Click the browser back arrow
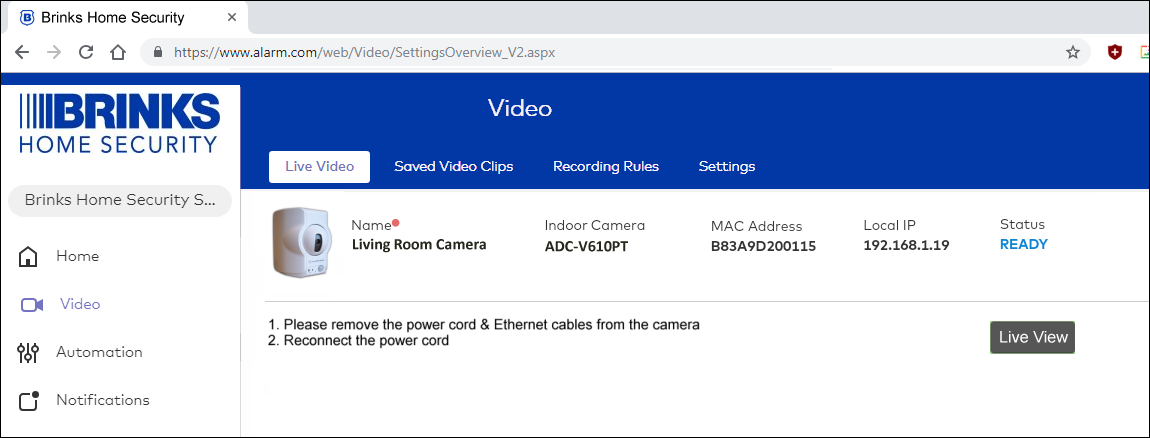1150x438 pixels. [x=22, y=52]
